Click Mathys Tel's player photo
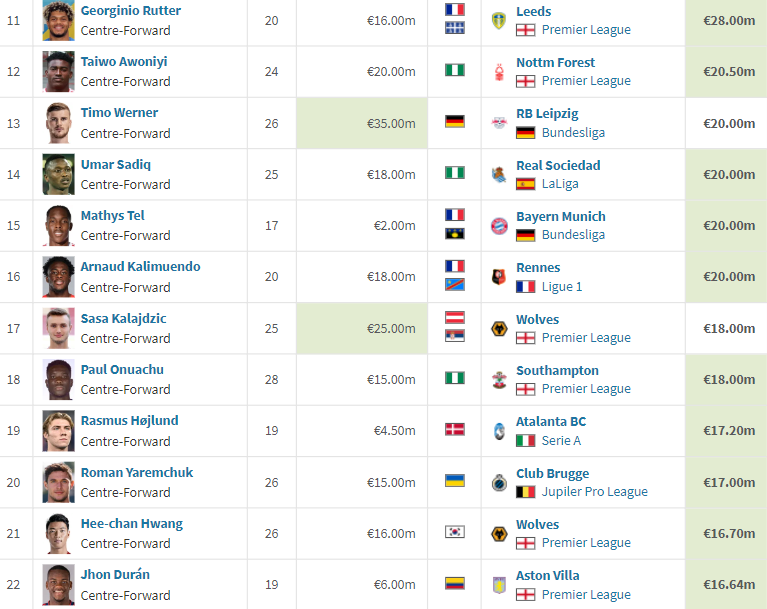This screenshot has width=767, height=609. pos(59,226)
